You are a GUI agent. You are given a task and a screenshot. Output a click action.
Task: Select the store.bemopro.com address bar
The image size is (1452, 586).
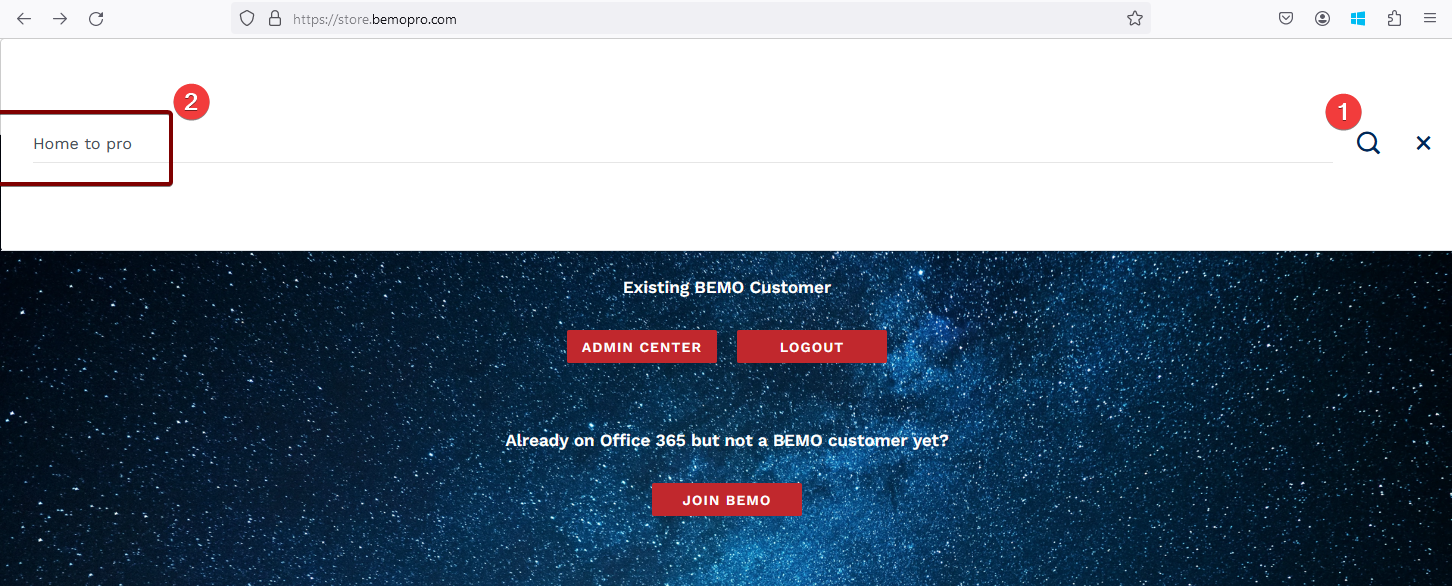[700, 19]
